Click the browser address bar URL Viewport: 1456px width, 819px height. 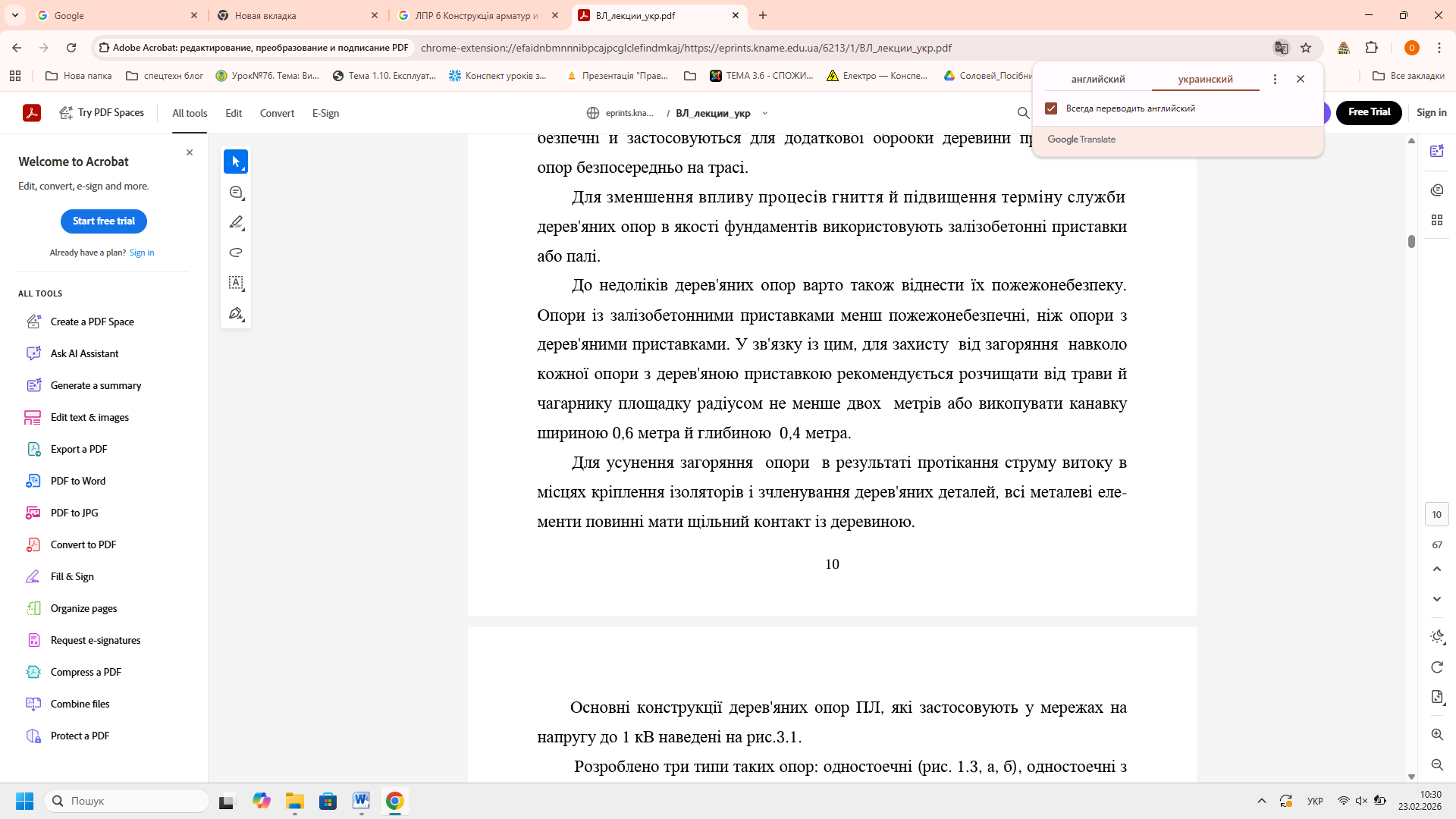(x=686, y=48)
